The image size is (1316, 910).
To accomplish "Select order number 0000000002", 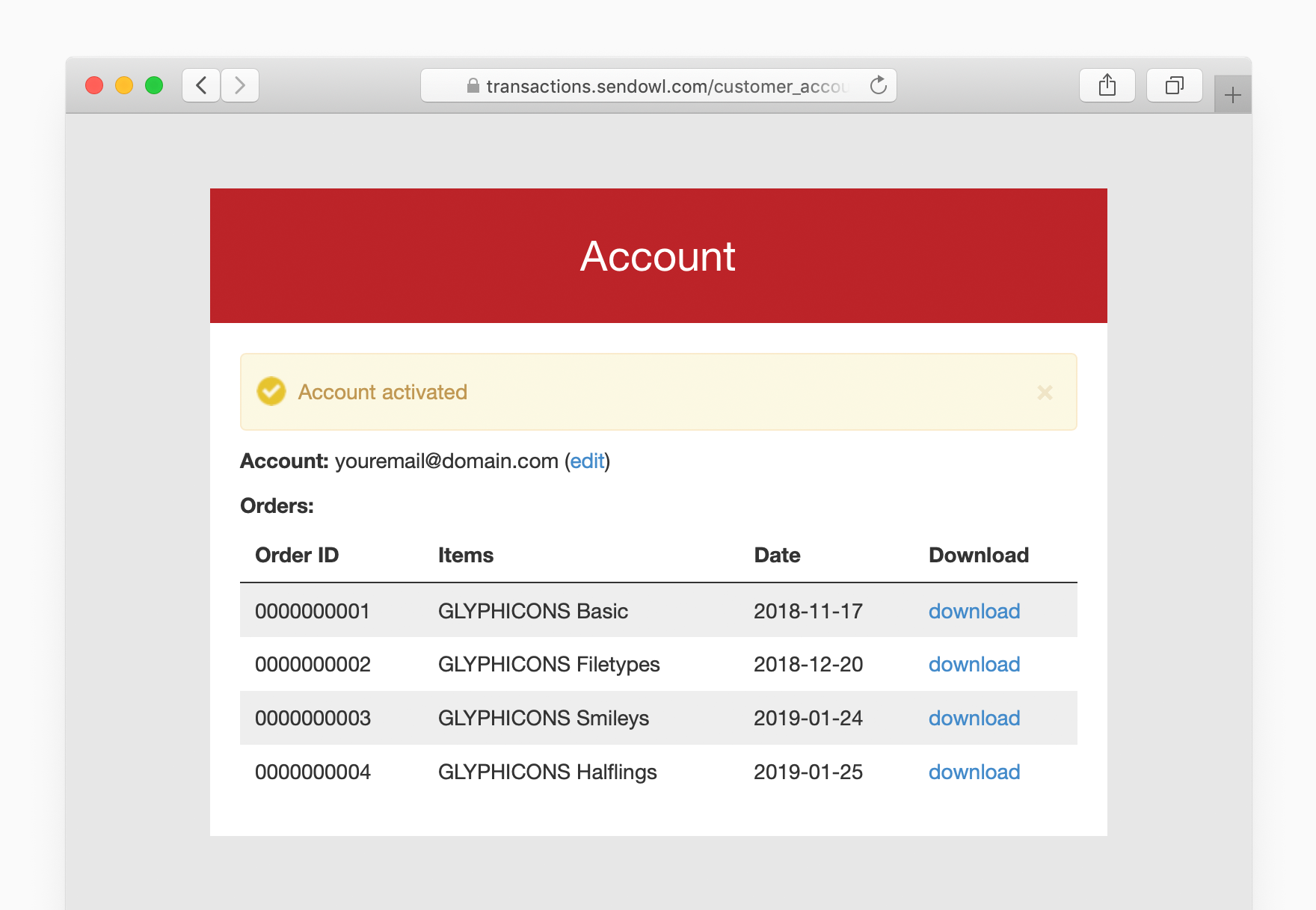I will tap(313, 664).
